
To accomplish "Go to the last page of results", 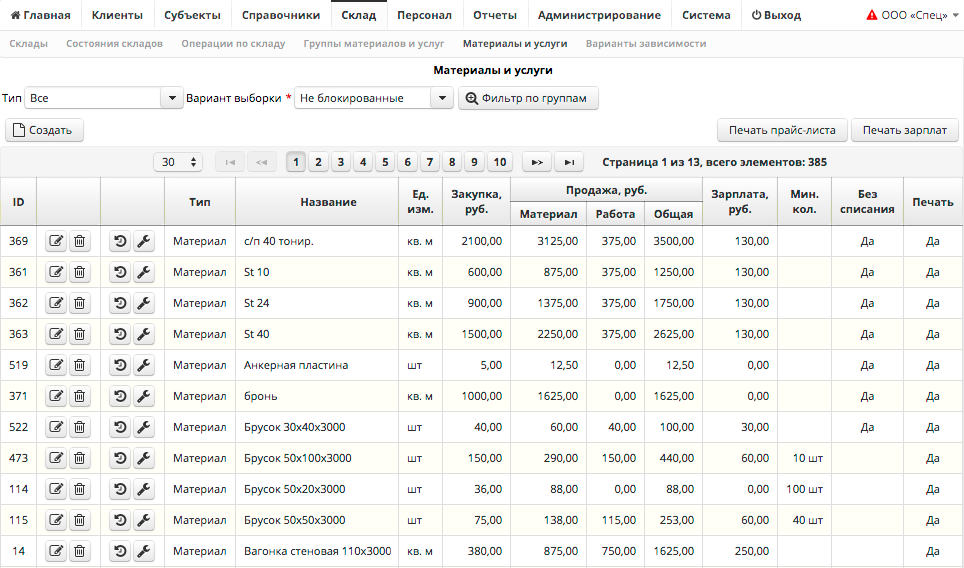I will 569,162.
